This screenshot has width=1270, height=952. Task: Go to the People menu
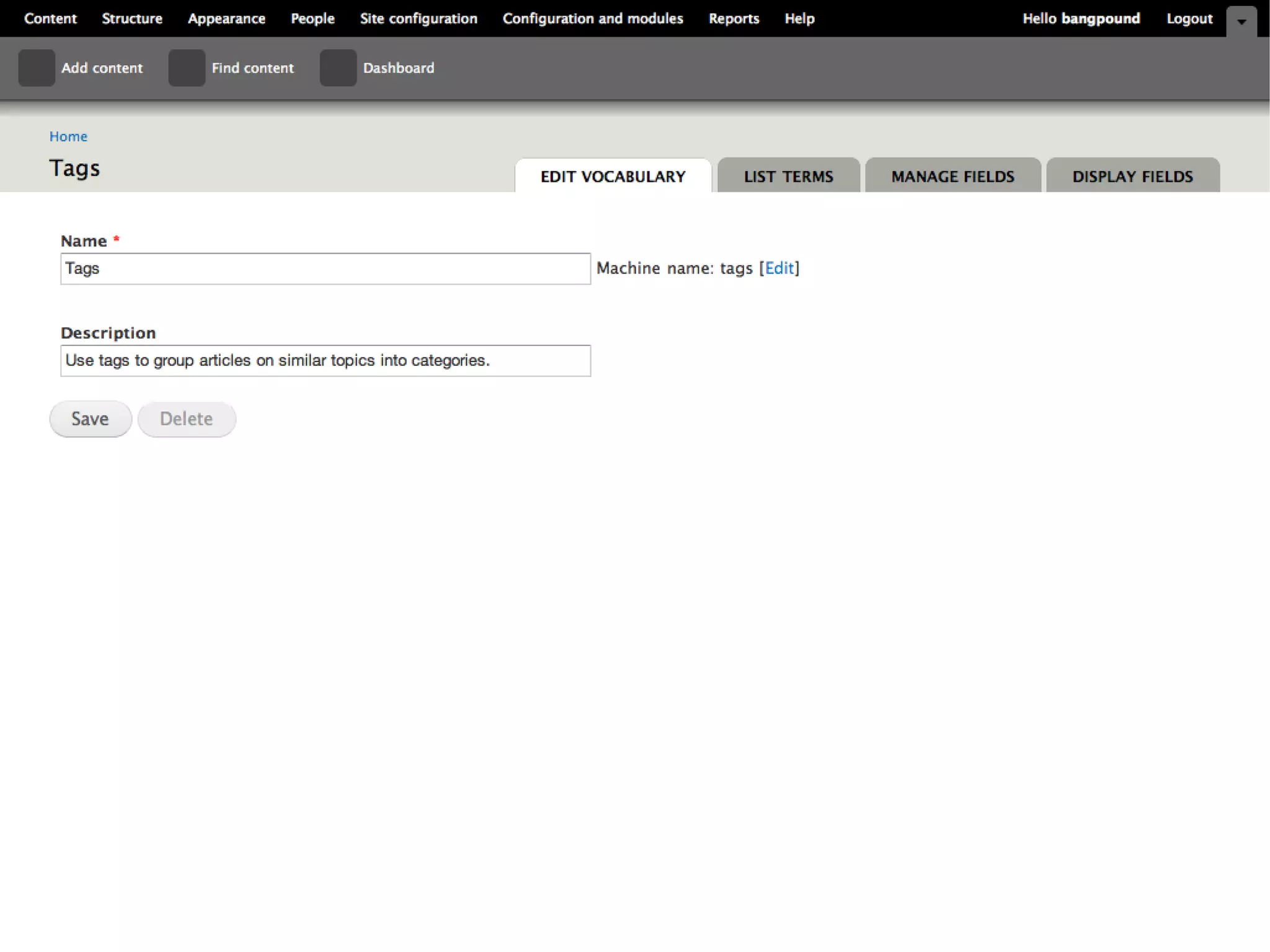(313, 19)
